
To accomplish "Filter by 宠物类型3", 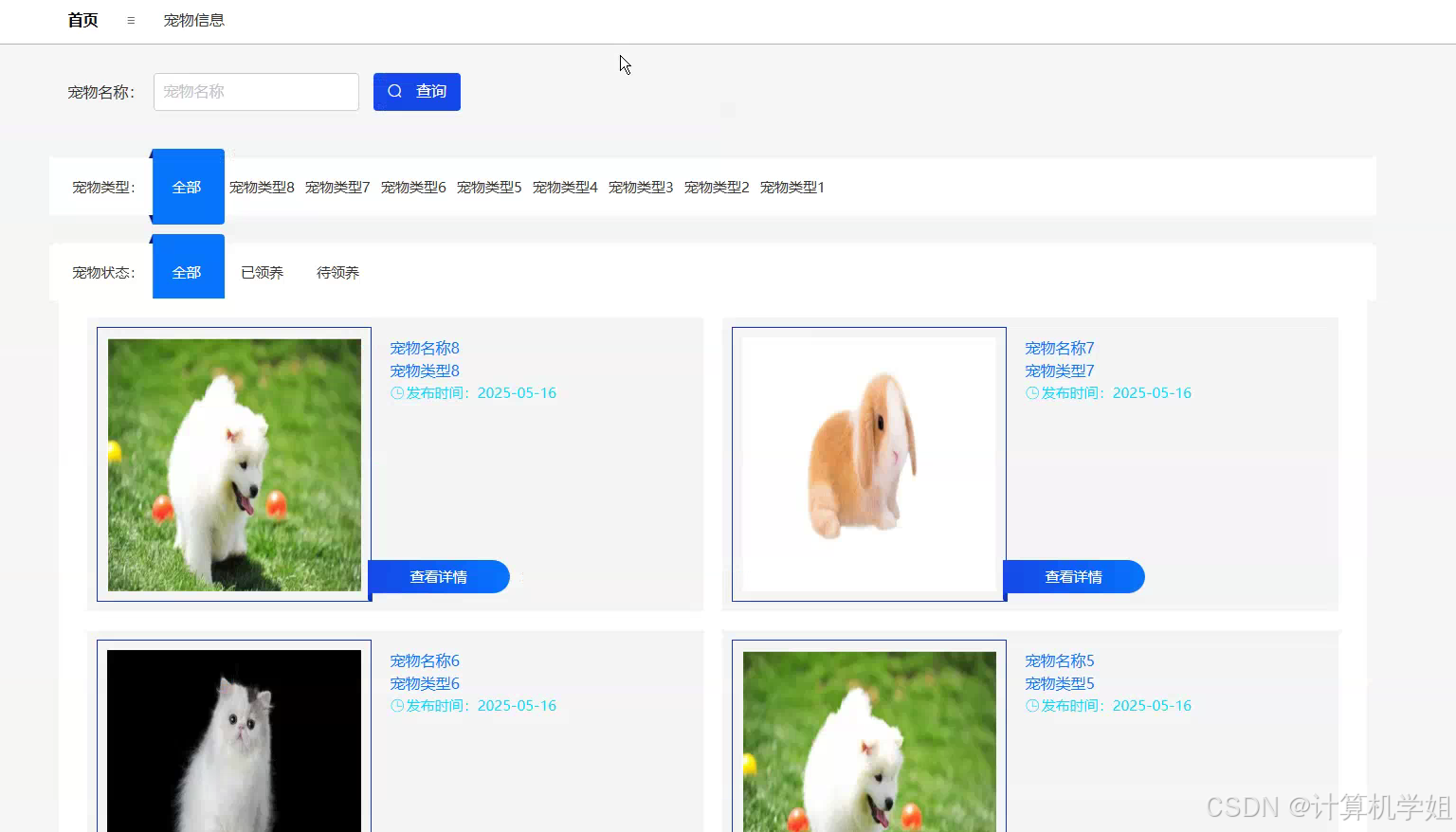I will click(641, 187).
